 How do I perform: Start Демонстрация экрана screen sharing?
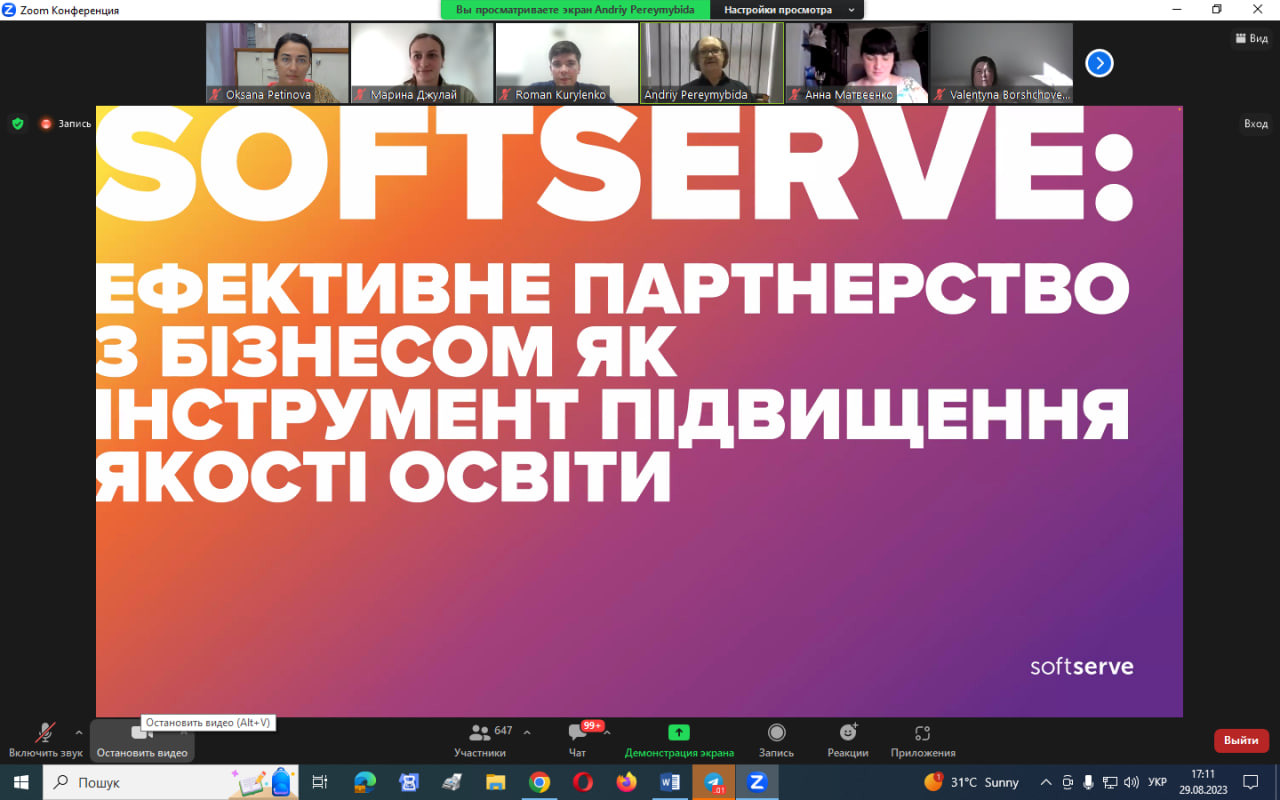click(679, 740)
